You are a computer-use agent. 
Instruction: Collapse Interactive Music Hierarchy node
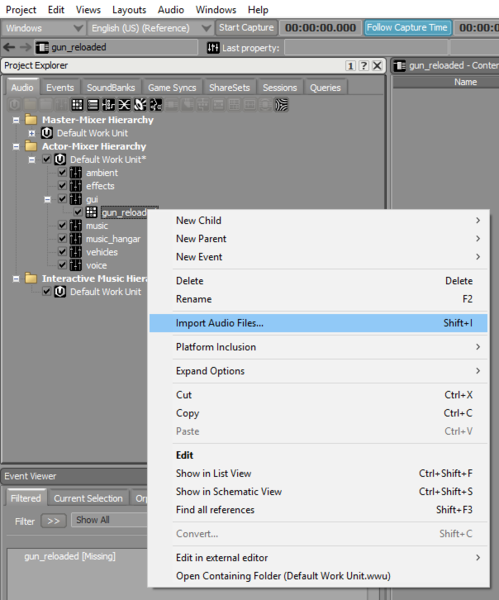pos(16,279)
